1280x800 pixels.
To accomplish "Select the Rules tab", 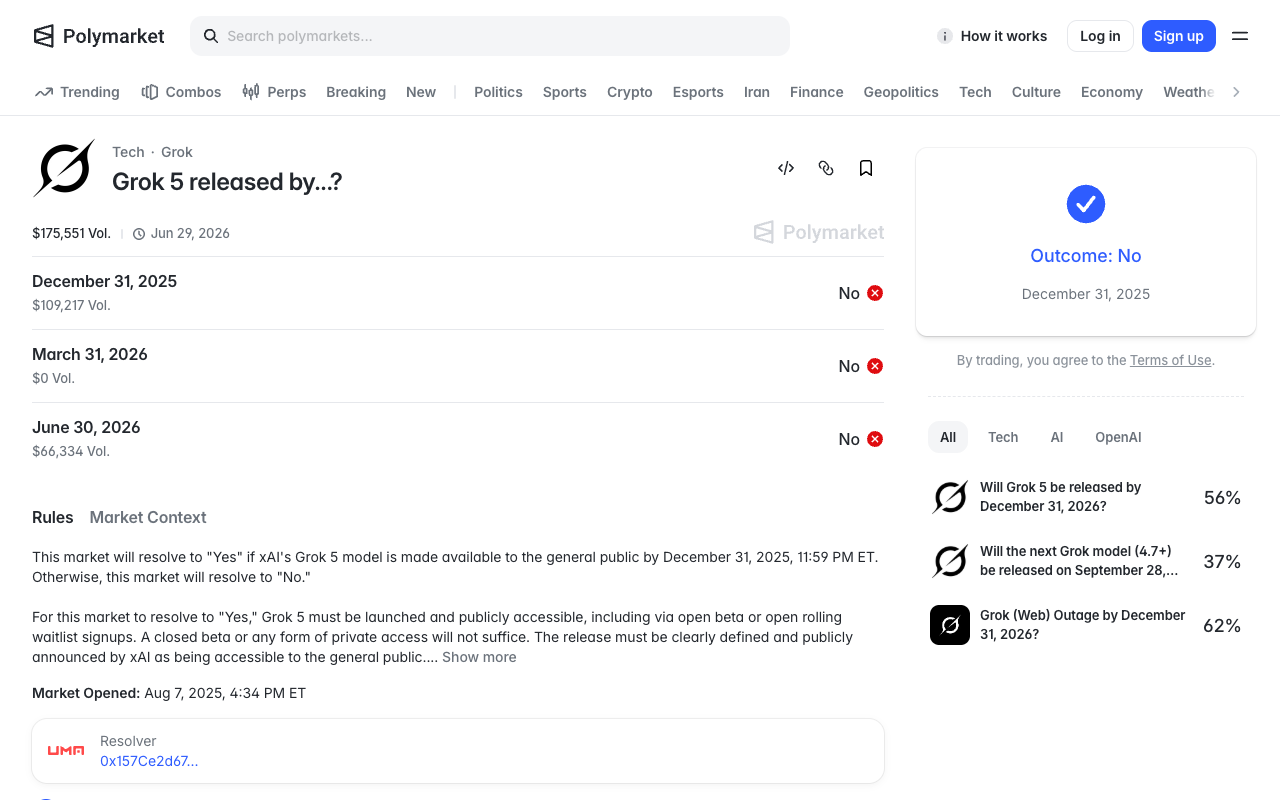I will click(x=53, y=517).
